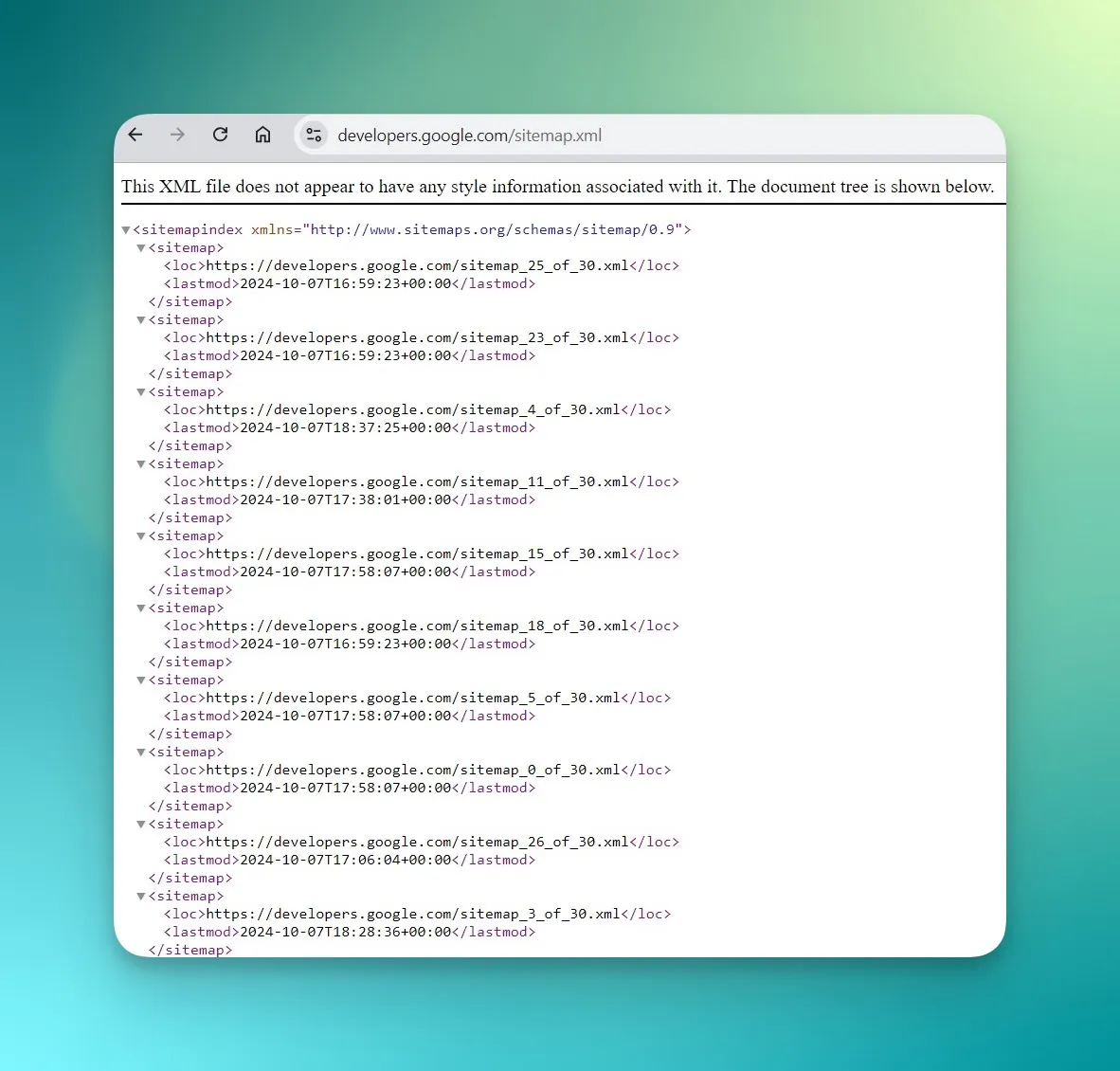
Task: Click the XML style information notice text
Action: click(x=557, y=187)
